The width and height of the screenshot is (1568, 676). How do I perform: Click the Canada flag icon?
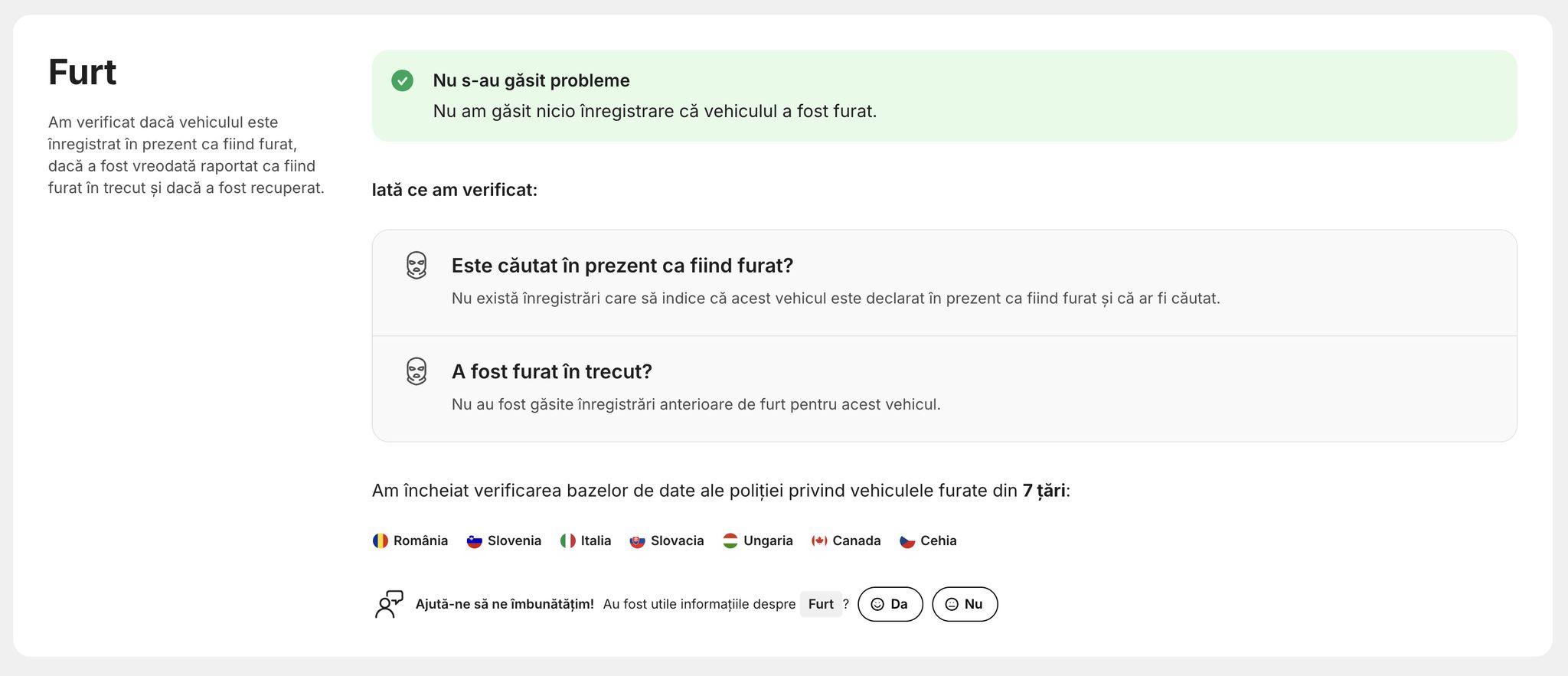(819, 540)
